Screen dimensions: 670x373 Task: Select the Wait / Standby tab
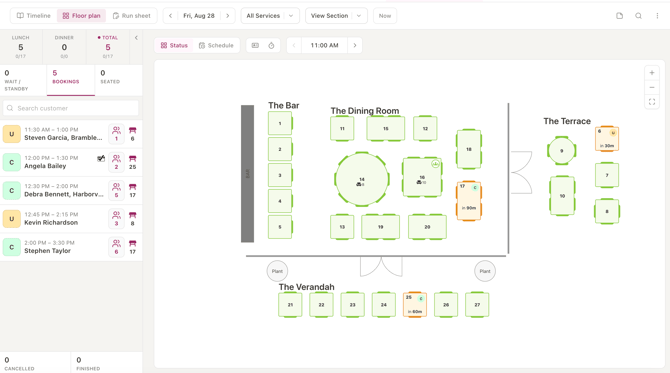[x=23, y=80]
